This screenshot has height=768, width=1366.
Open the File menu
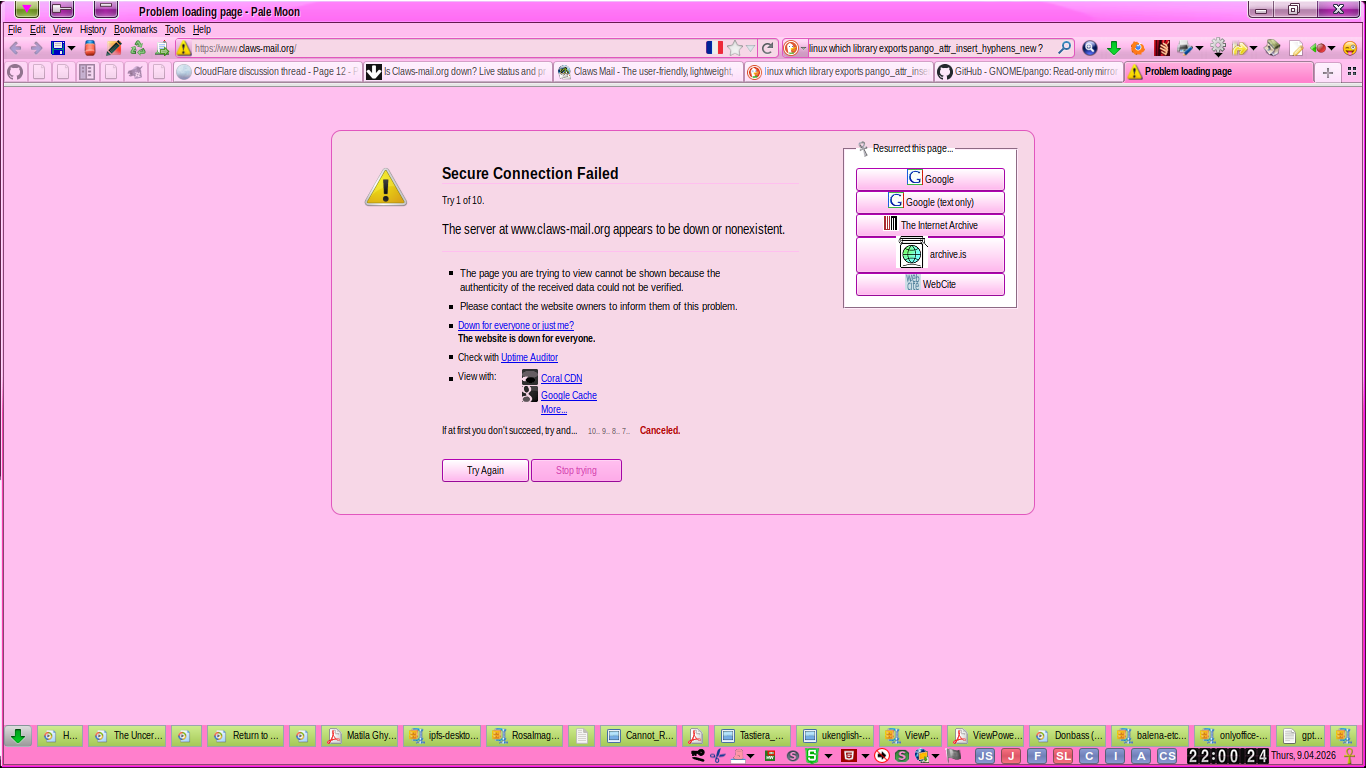[14, 30]
